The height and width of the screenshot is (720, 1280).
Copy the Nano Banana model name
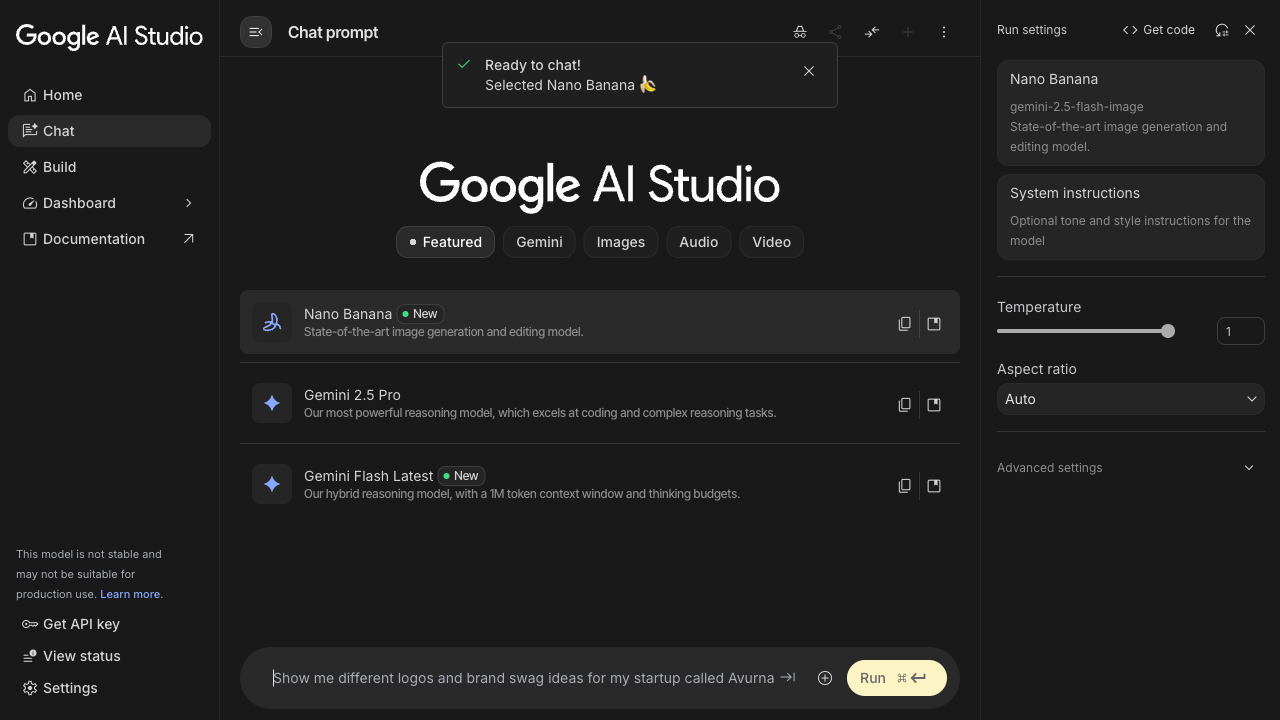904,324
